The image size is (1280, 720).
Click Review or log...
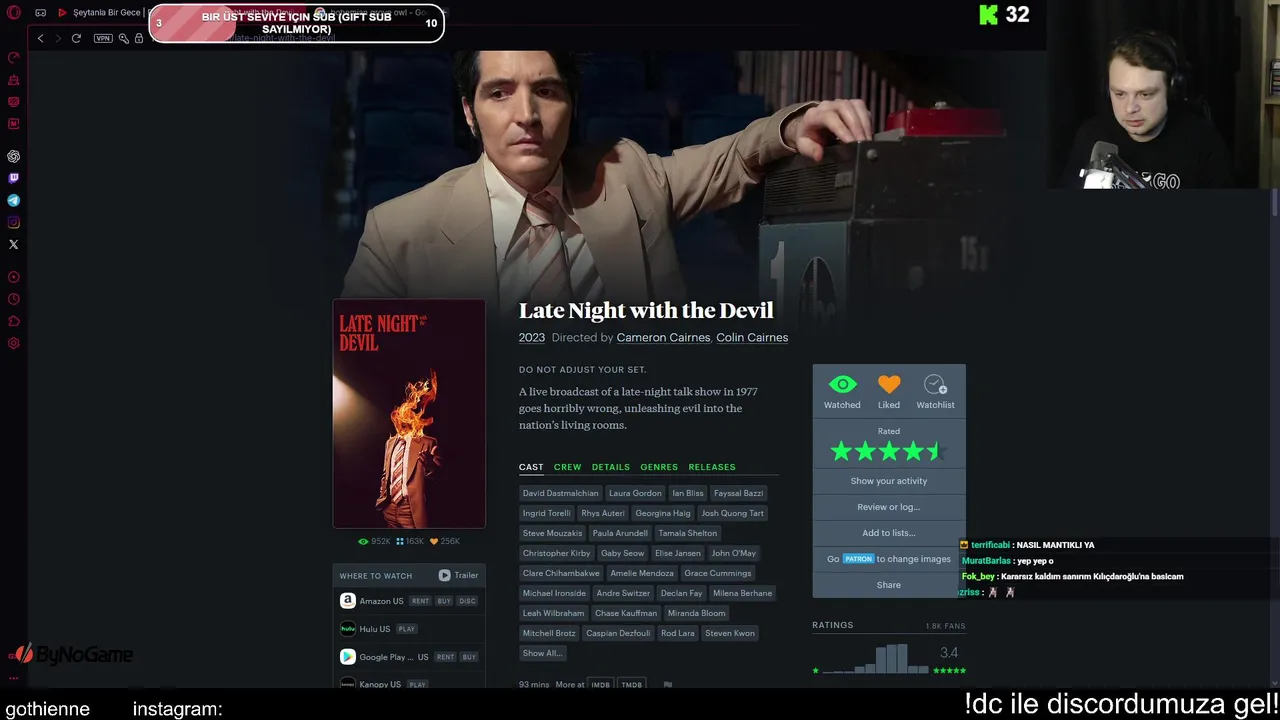point(889,507)
